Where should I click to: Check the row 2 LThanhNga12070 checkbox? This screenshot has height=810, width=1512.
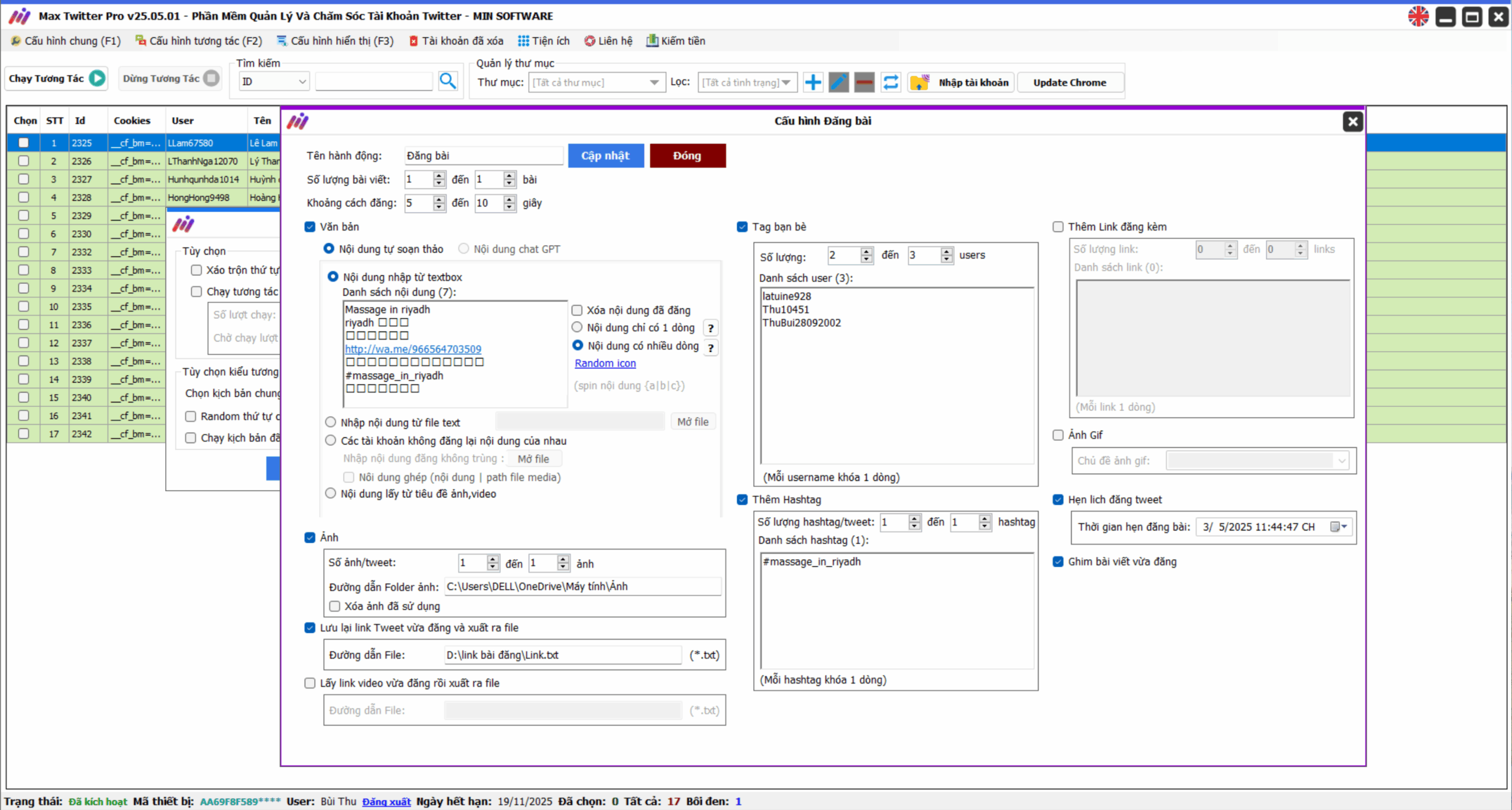tap(24, 161)
